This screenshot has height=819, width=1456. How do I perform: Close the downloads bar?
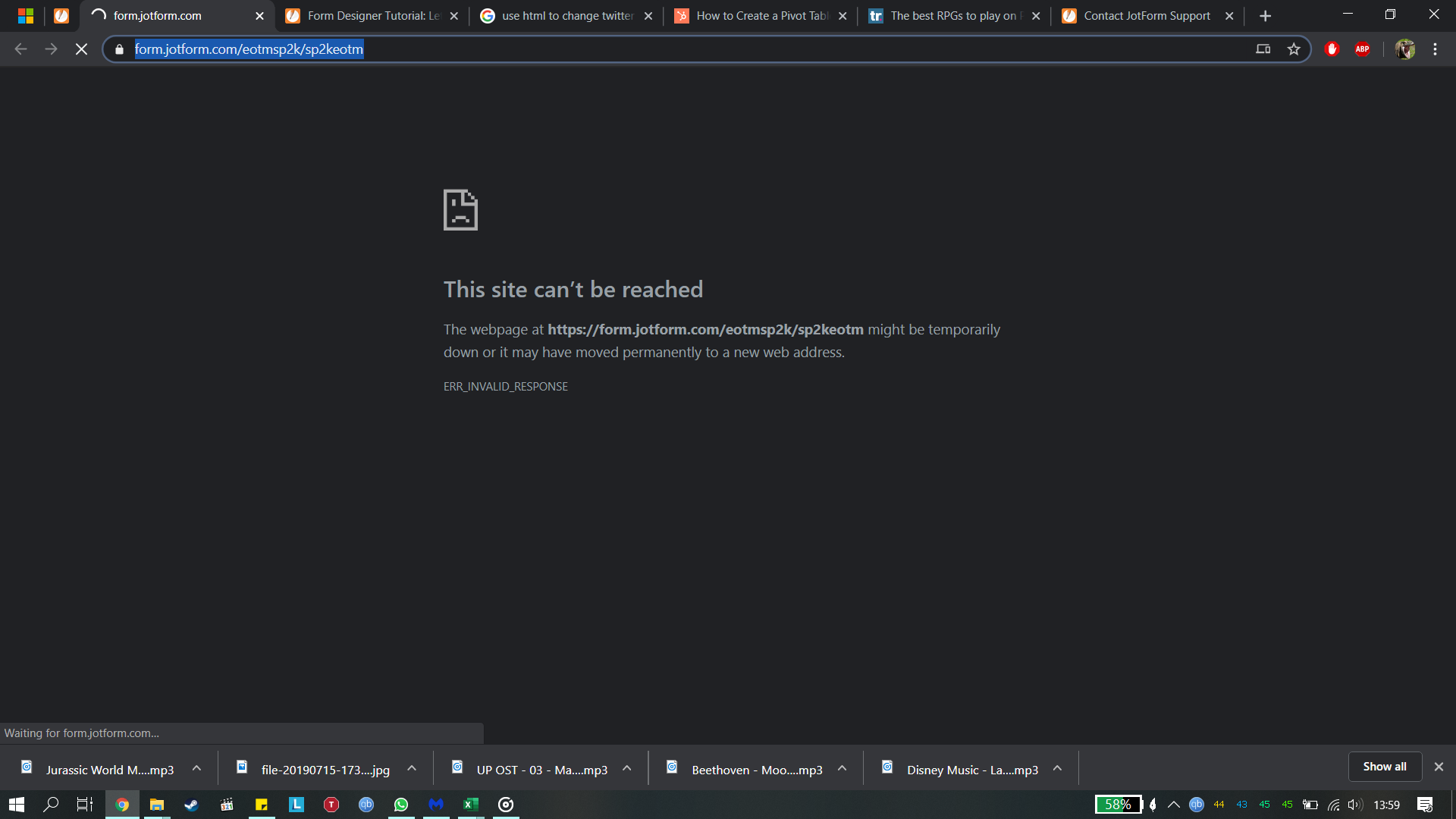pos(1439,767)
